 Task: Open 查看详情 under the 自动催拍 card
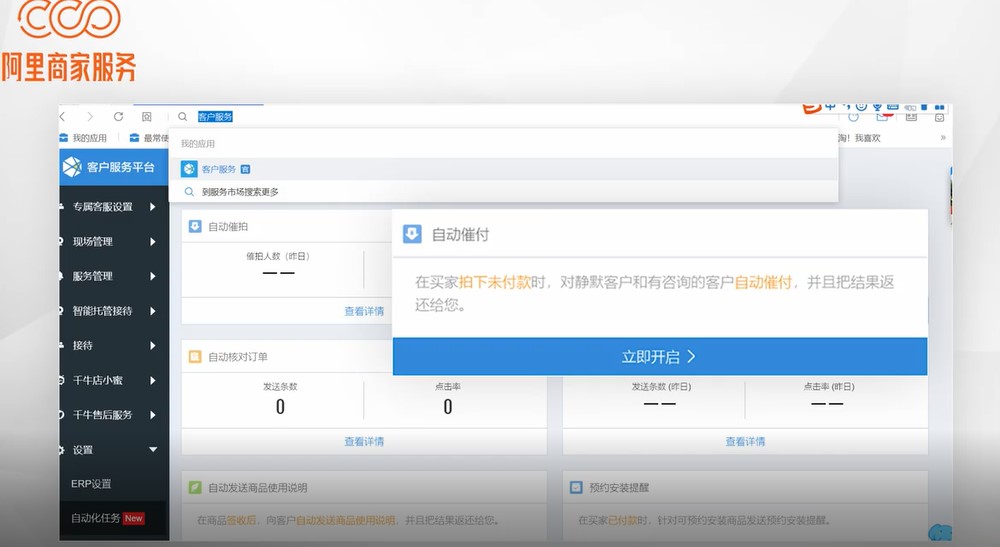click(364, 311)
